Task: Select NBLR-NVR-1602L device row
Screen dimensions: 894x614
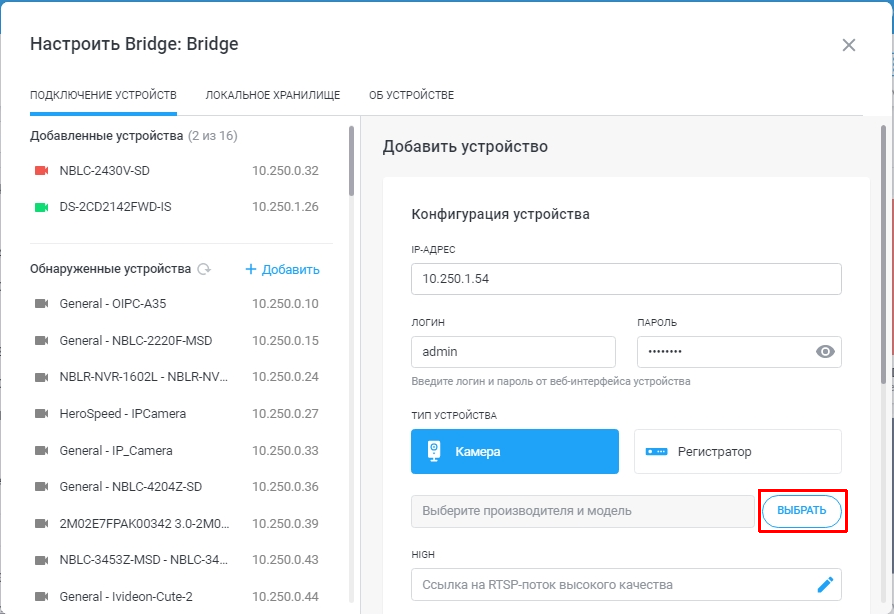Action: coord(177,377)
